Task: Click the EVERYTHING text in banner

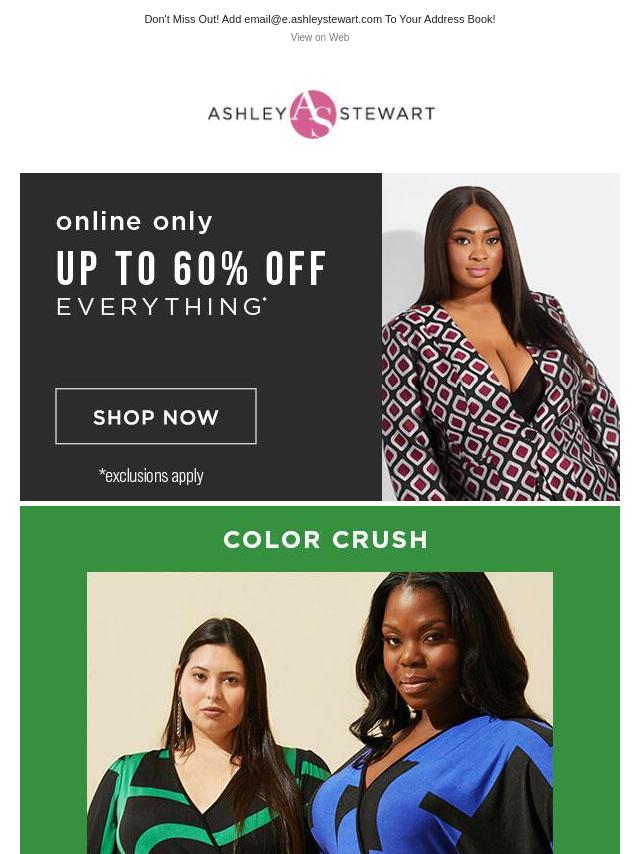Action: click(161, 306)
